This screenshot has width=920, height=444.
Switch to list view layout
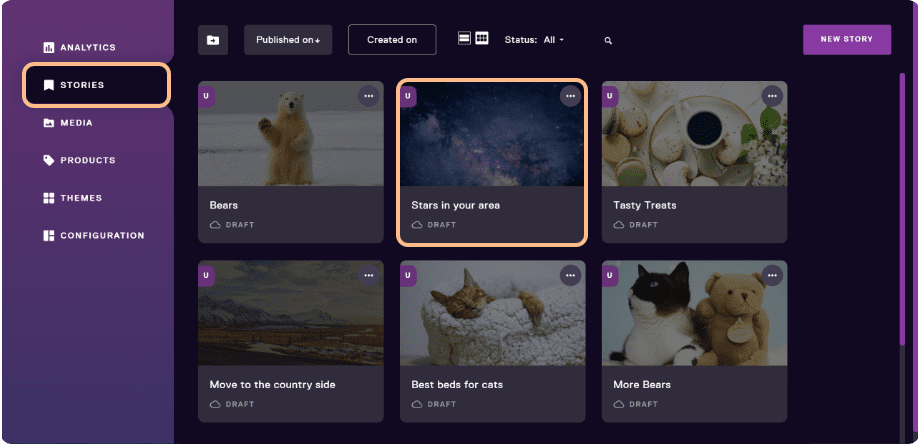point(464,39)
